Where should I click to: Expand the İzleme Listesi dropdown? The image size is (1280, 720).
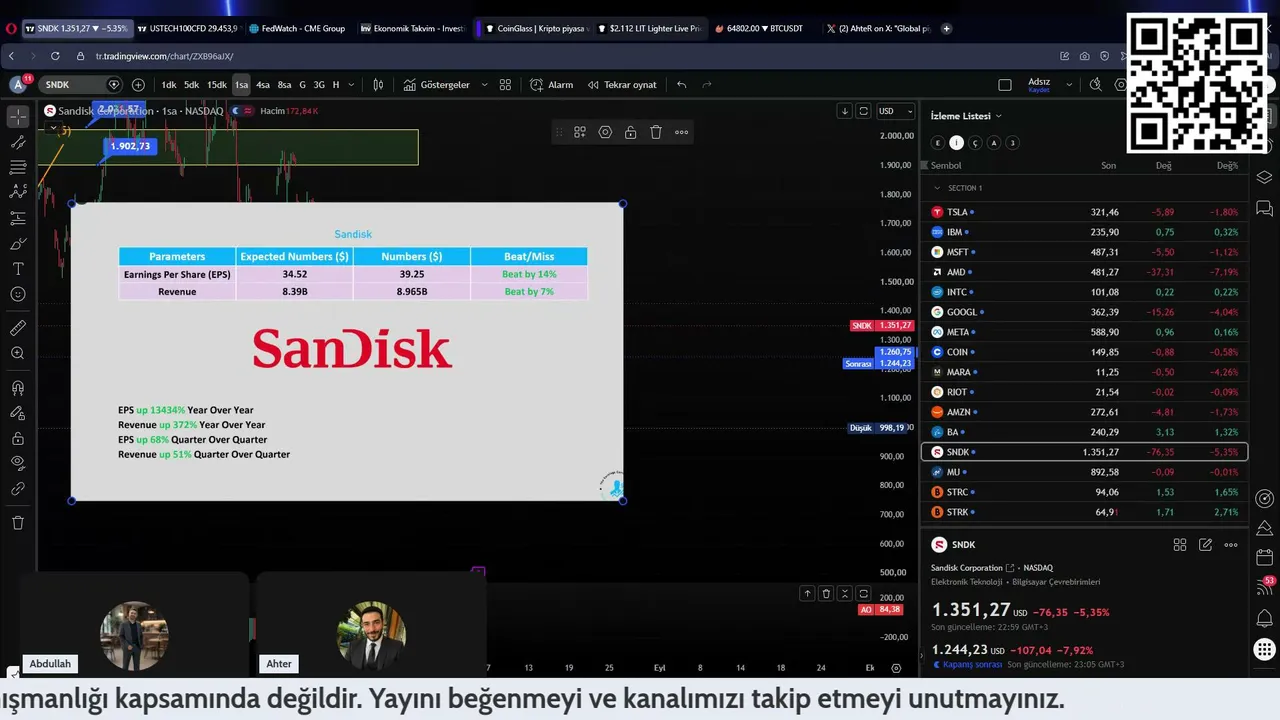[967, 116]
